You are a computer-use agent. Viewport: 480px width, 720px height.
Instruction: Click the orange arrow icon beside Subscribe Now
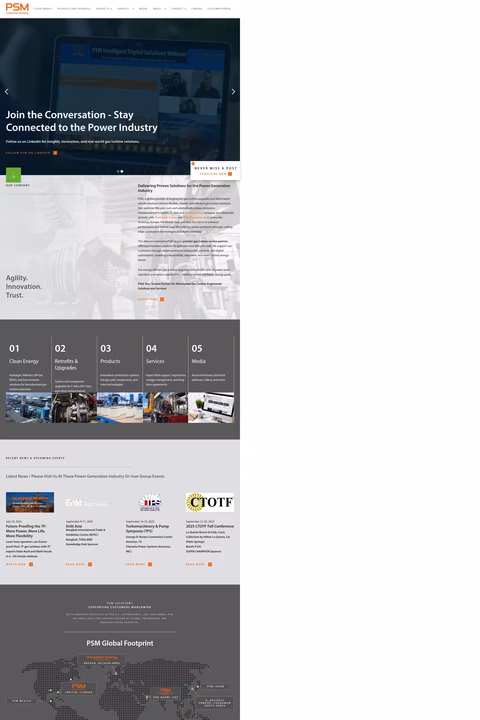[230, 174]
